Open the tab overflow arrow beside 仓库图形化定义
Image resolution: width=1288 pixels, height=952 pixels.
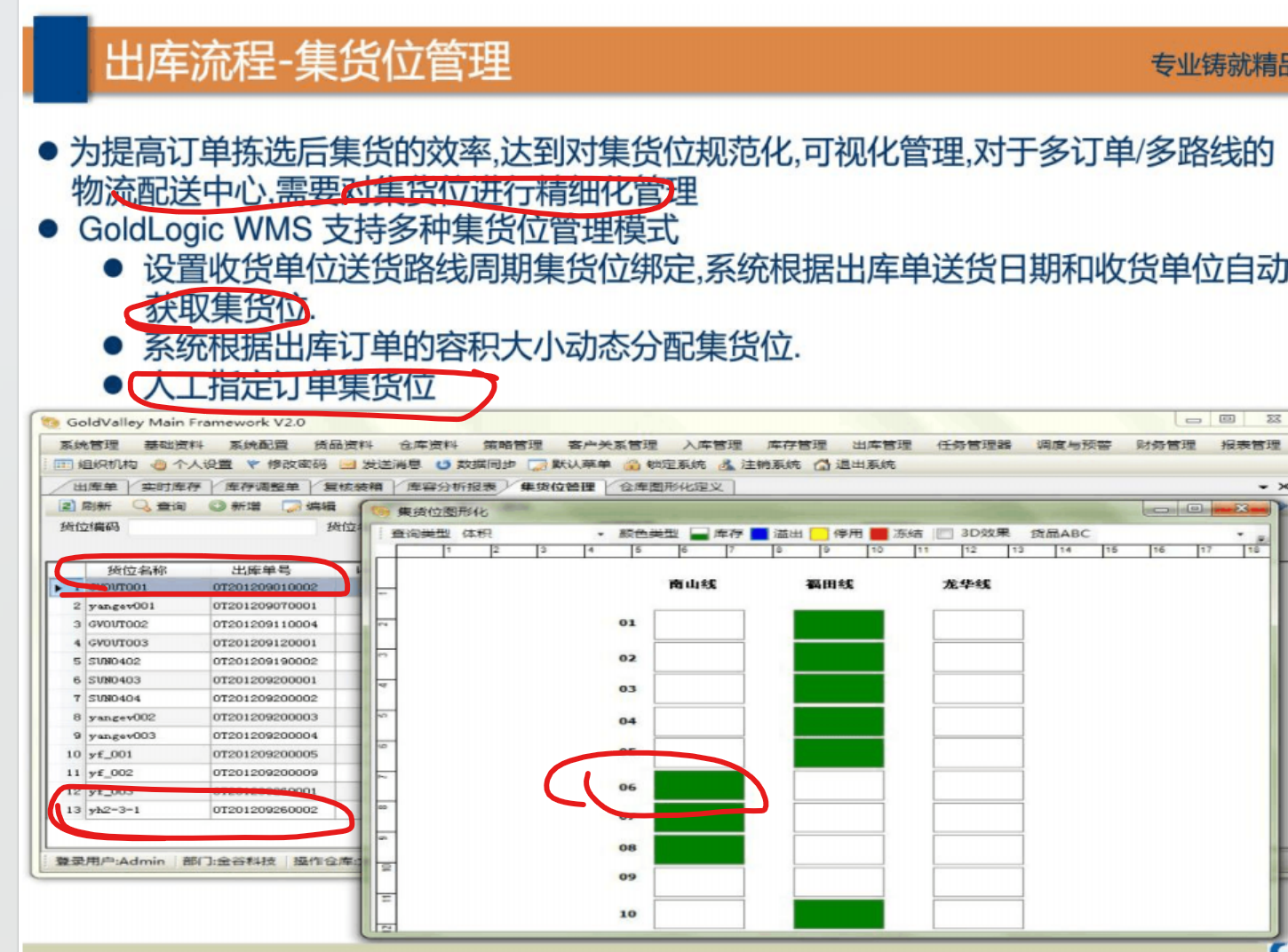1263,487
